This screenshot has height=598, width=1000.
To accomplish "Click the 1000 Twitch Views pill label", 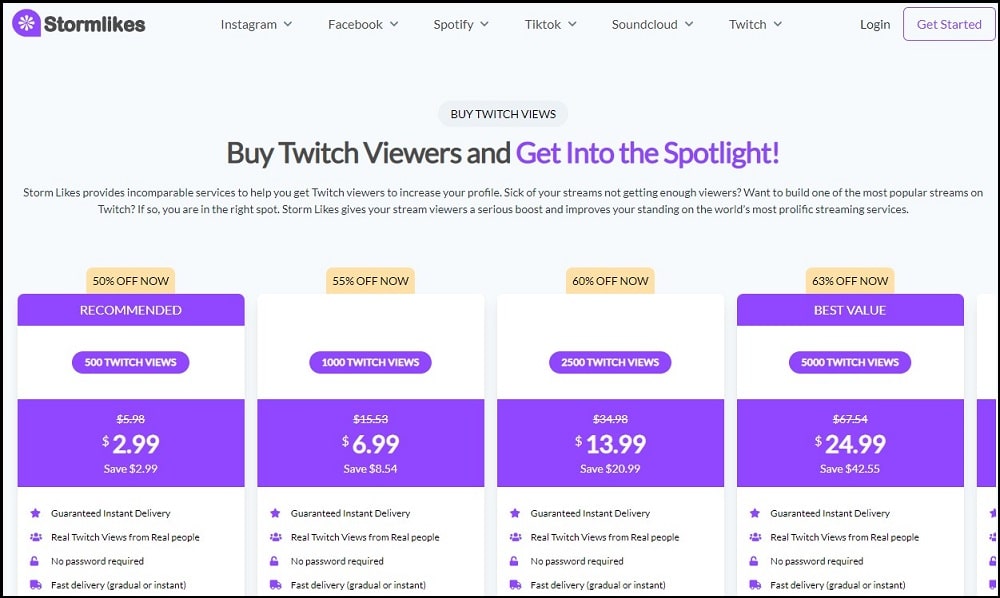I will click(370, 362).
